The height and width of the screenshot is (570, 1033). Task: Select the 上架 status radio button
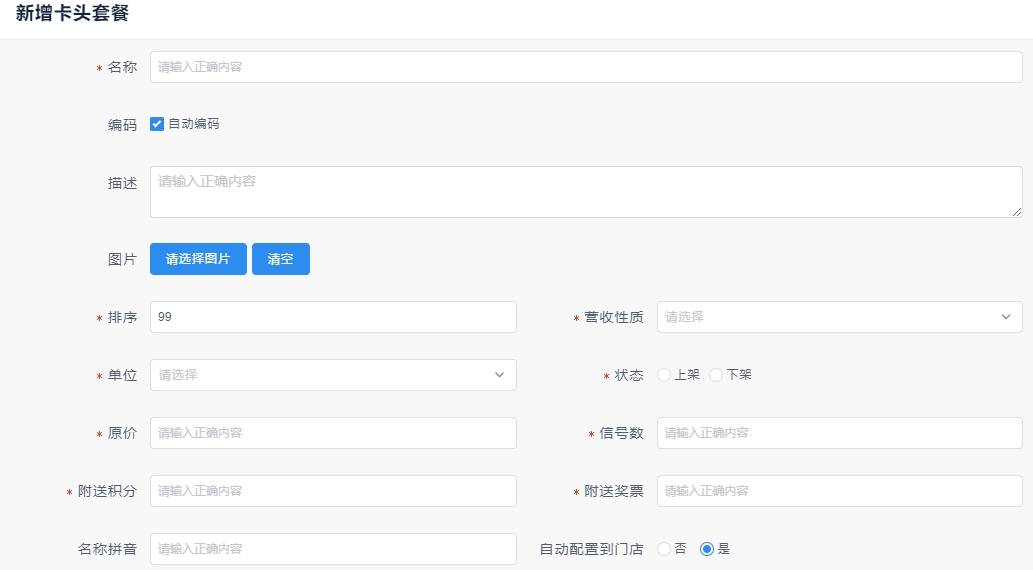click(x=664, y=375)
